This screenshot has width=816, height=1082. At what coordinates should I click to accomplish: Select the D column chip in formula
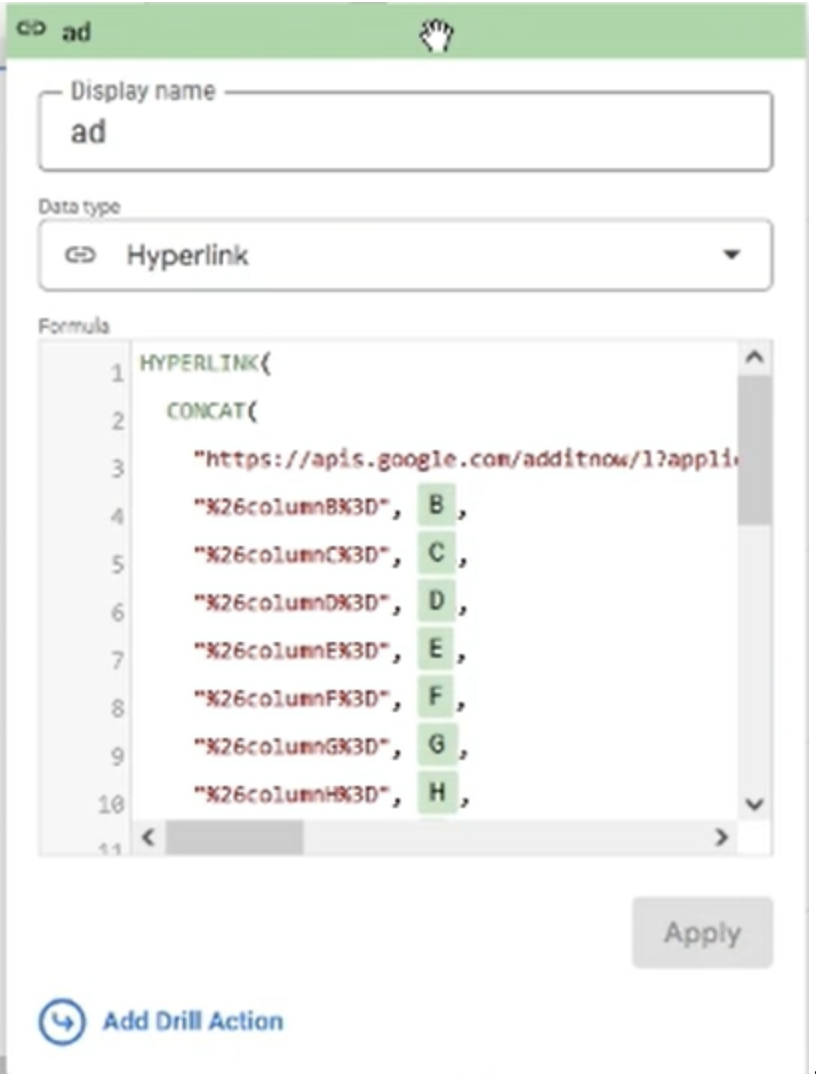click(437, 603)
